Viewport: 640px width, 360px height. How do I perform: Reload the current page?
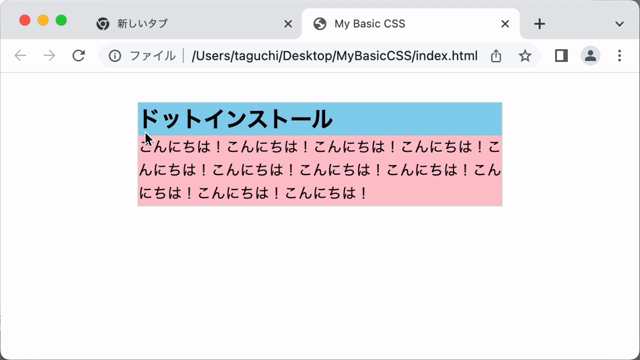[x=78, y=56]
